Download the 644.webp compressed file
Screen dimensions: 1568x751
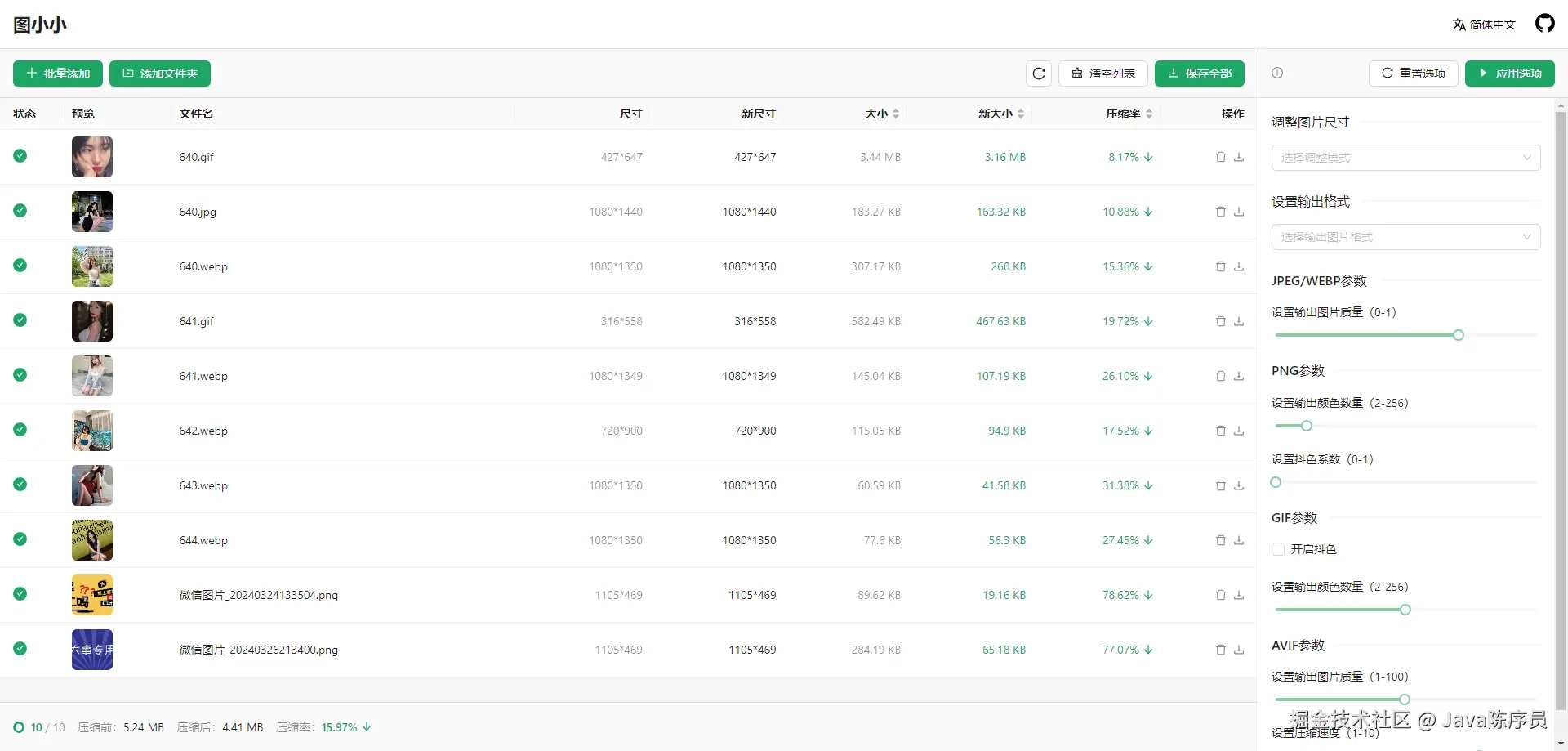1239,540
